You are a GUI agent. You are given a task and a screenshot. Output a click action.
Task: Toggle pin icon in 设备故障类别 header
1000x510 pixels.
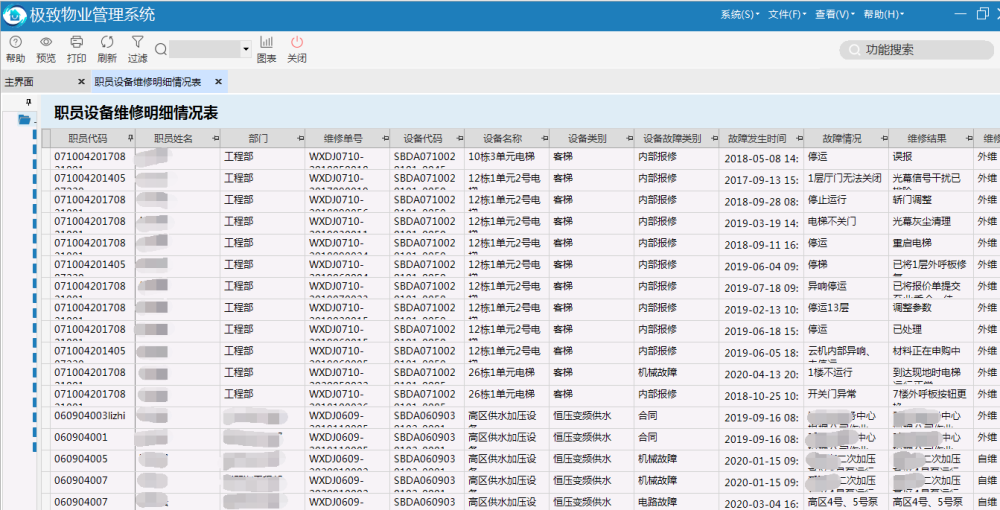click(x=714, y=138)
